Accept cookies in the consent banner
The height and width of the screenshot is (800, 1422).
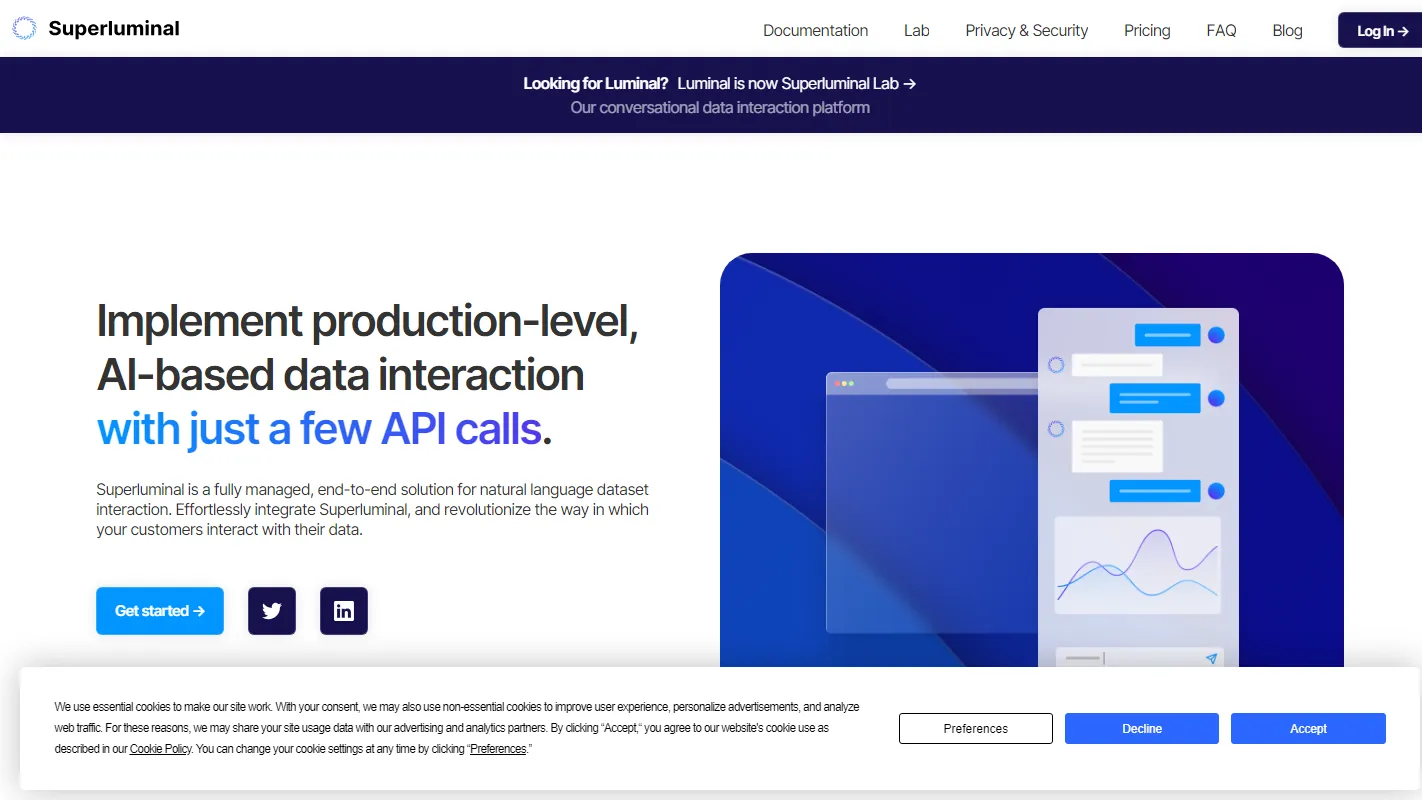point(1308,728)
